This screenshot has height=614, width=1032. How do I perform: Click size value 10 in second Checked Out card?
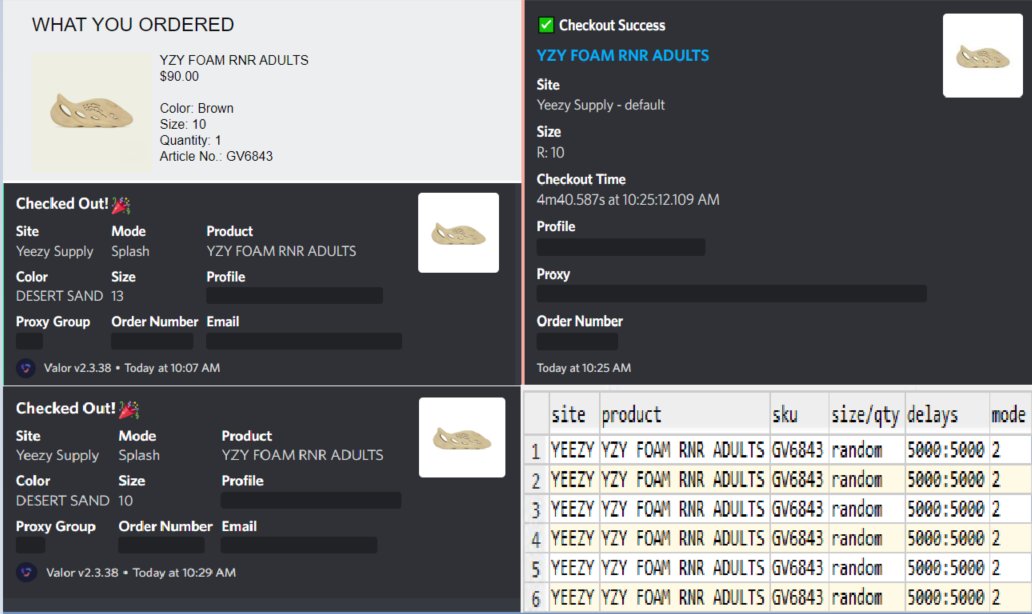[125, 501]
